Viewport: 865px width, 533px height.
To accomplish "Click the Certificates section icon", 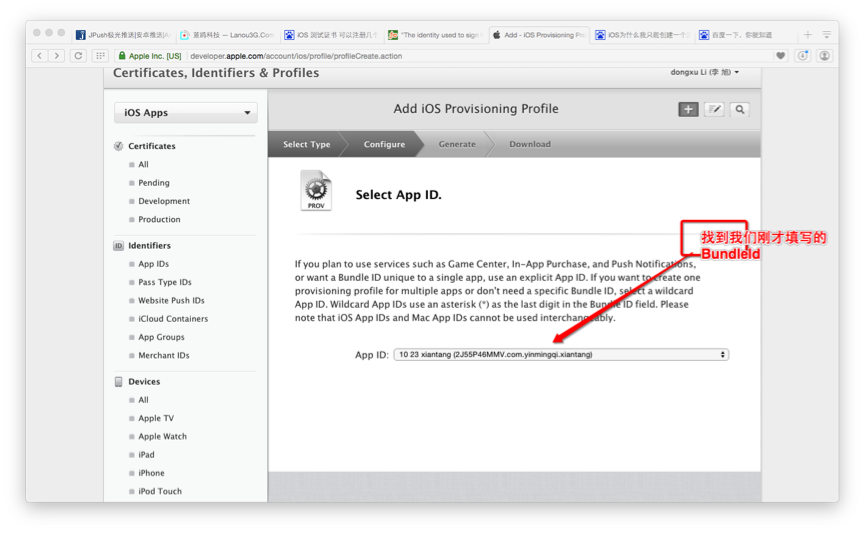I will (x=118, y=146).
